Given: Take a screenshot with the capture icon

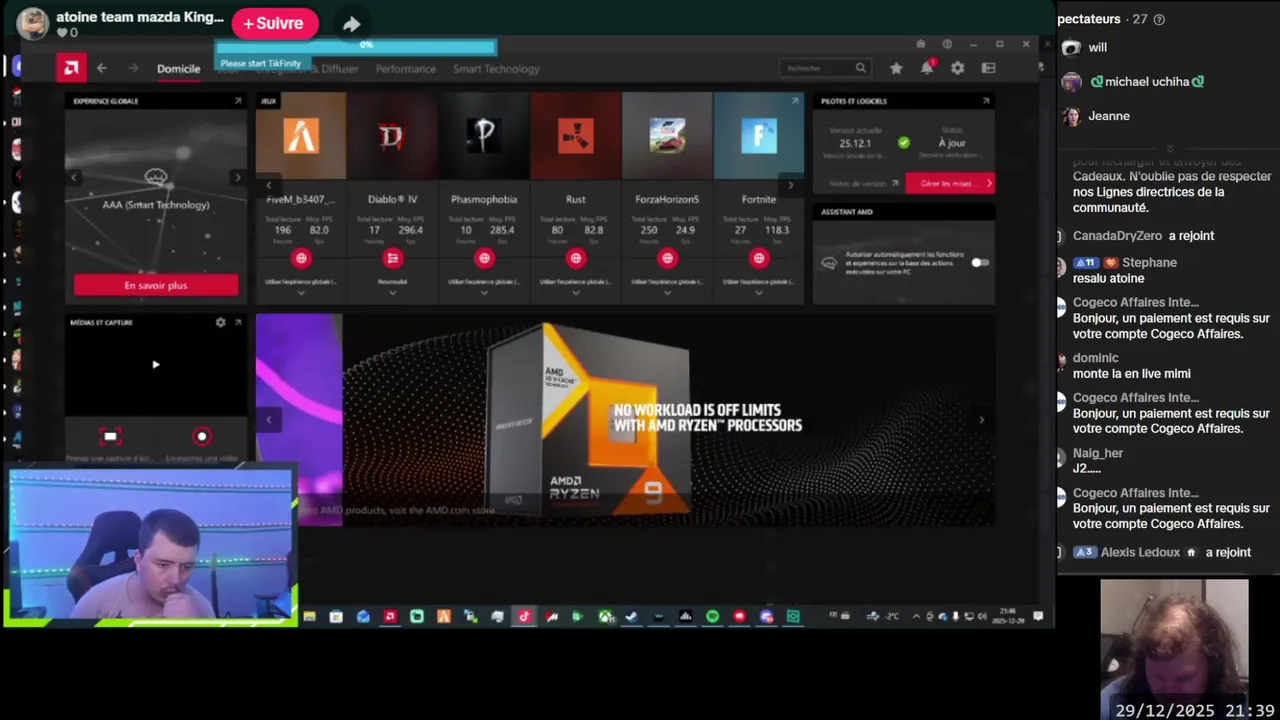Looking at the screenshot, I should point(110,436).
